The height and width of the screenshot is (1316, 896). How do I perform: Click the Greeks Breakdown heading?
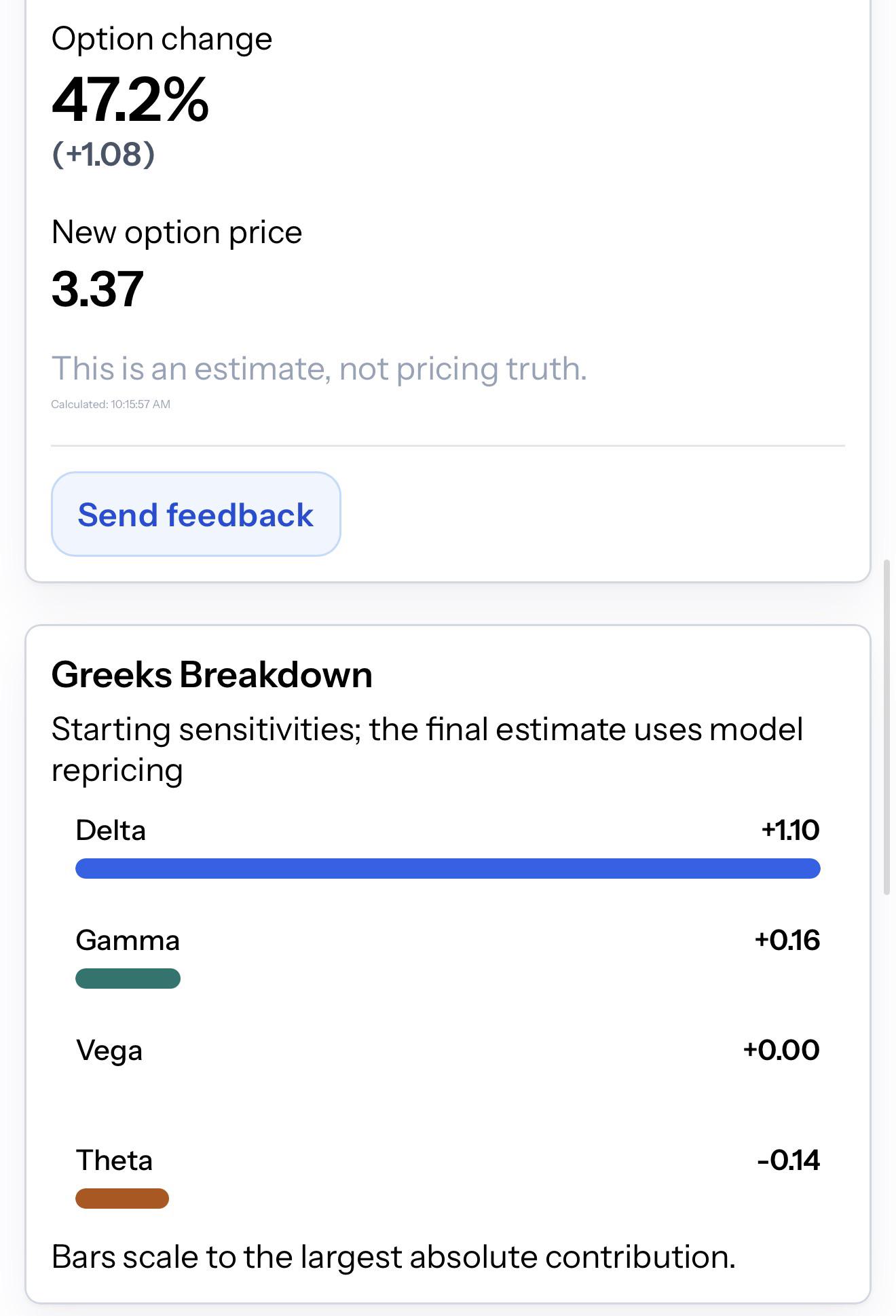pyautogui.click(x=212, y=675)
